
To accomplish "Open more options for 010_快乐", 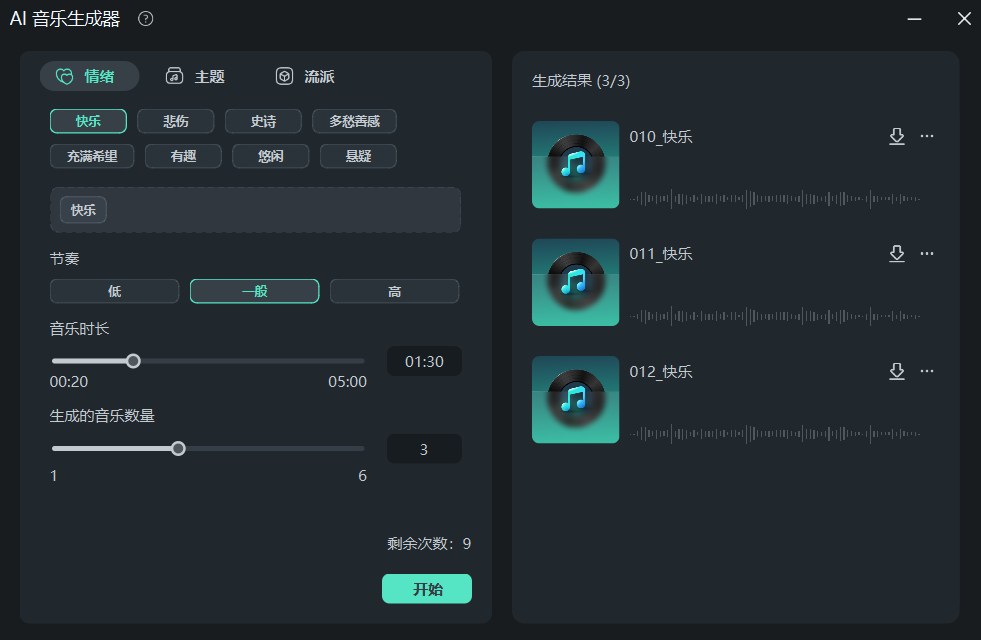I will coord(926,136).
